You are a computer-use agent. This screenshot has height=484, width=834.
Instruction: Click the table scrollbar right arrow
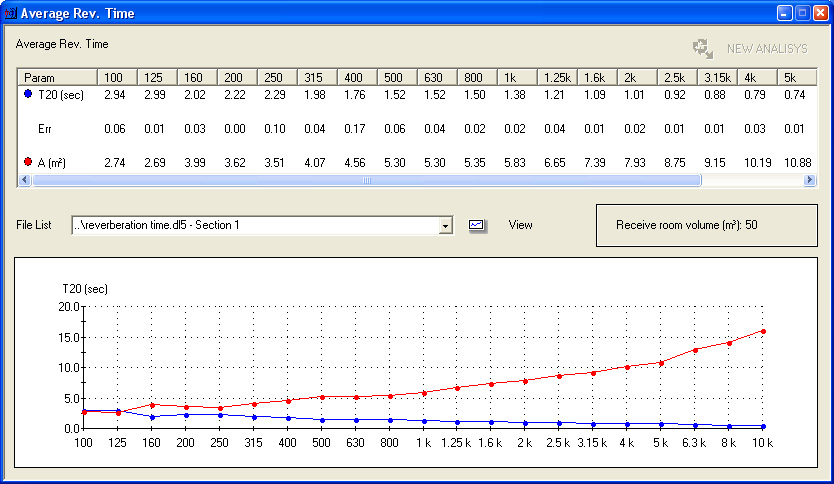coord(810,180)
